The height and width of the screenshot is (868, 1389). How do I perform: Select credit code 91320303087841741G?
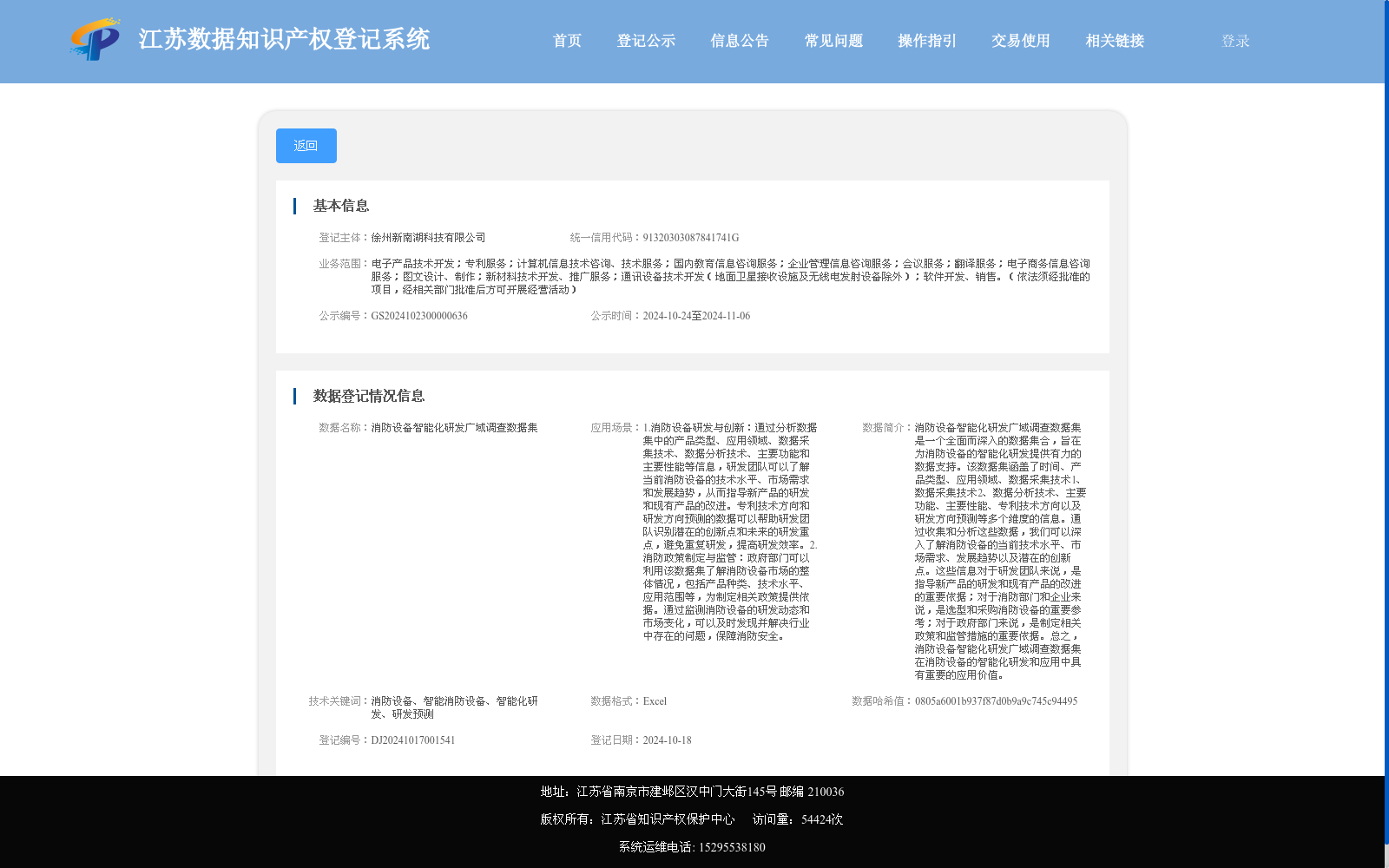691,238
